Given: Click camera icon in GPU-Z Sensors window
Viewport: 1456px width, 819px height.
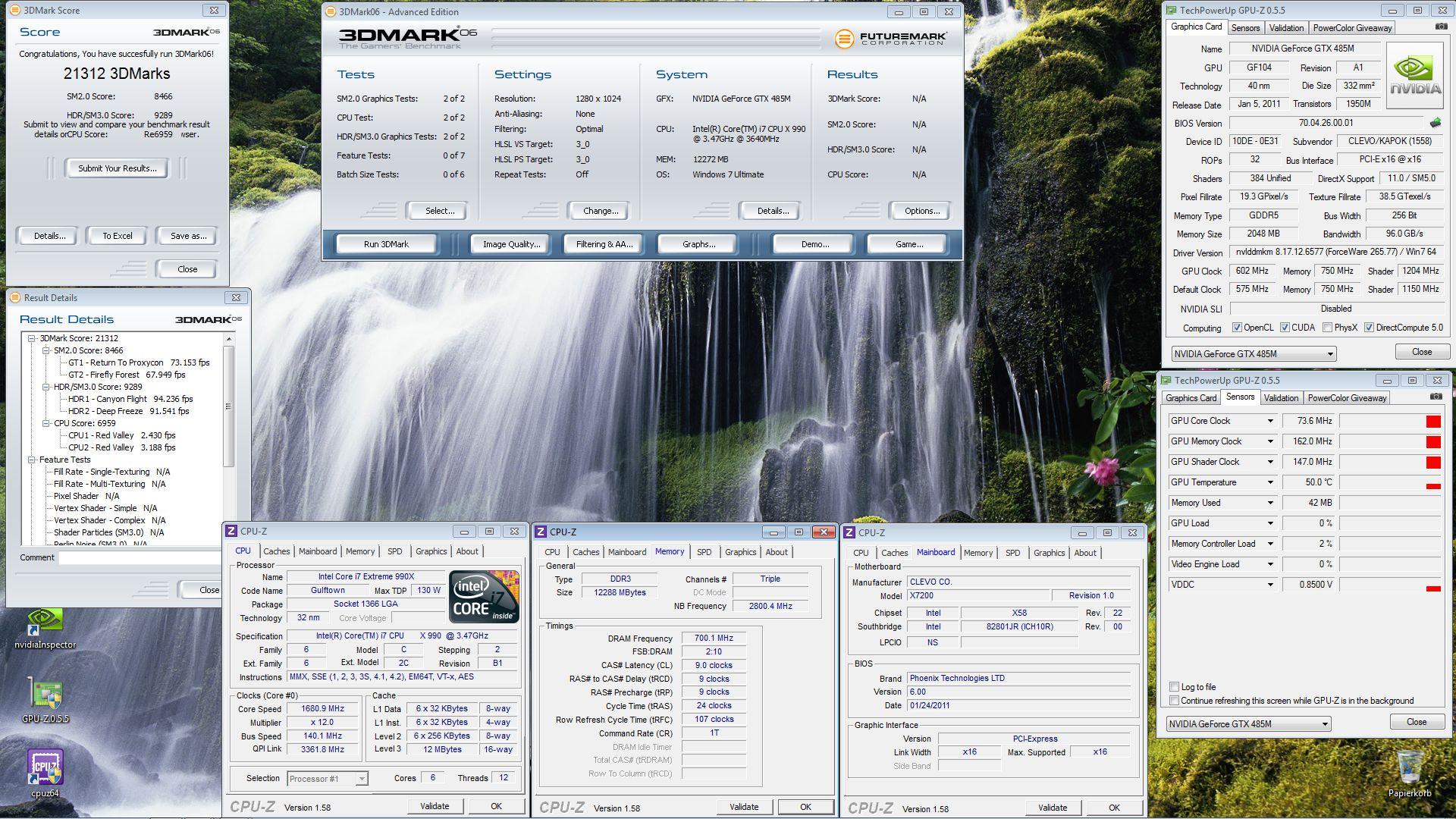Looking at the screenshot, I should click(1436, 397).
